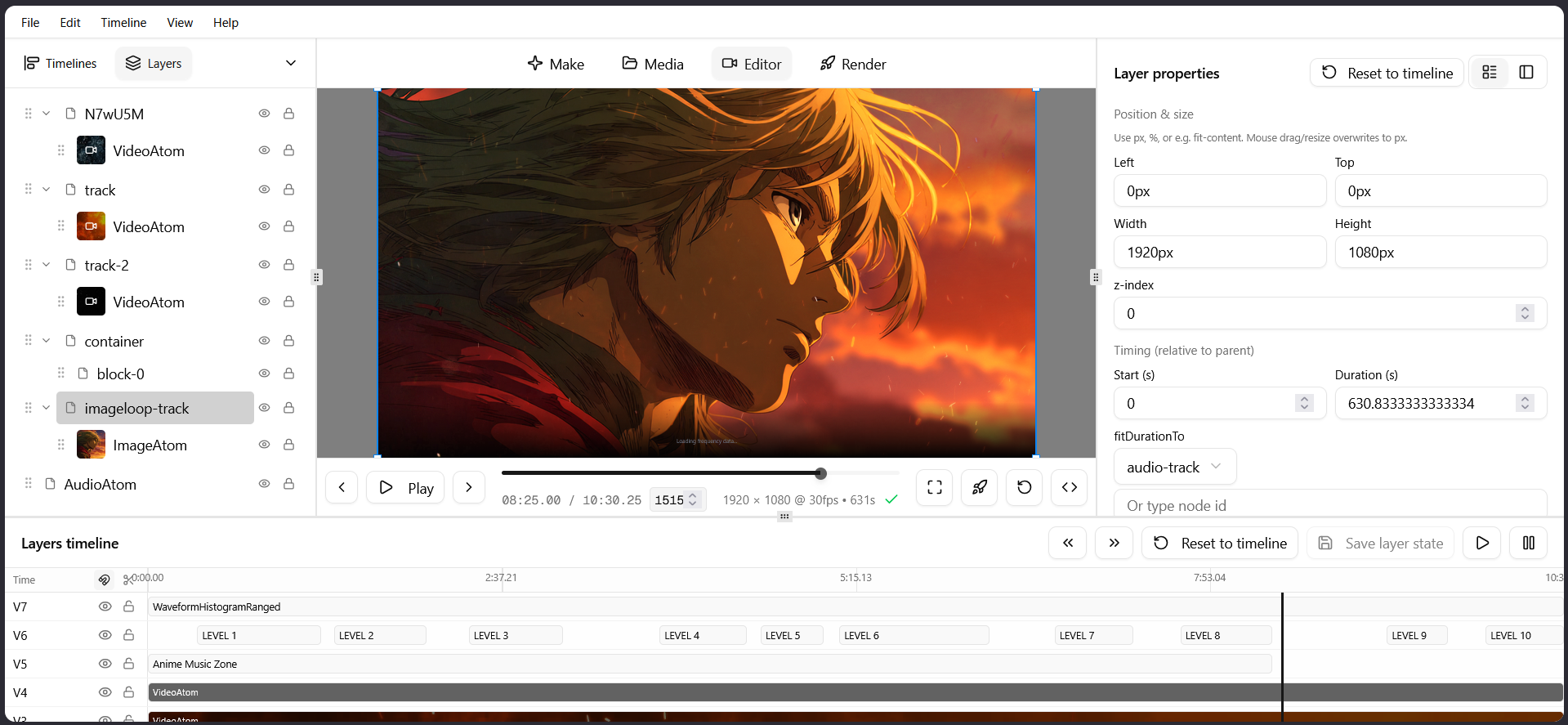This screenshot has height=725, width=1568.
Task: Open the code view icon
Action: (x=1070, y=487)
